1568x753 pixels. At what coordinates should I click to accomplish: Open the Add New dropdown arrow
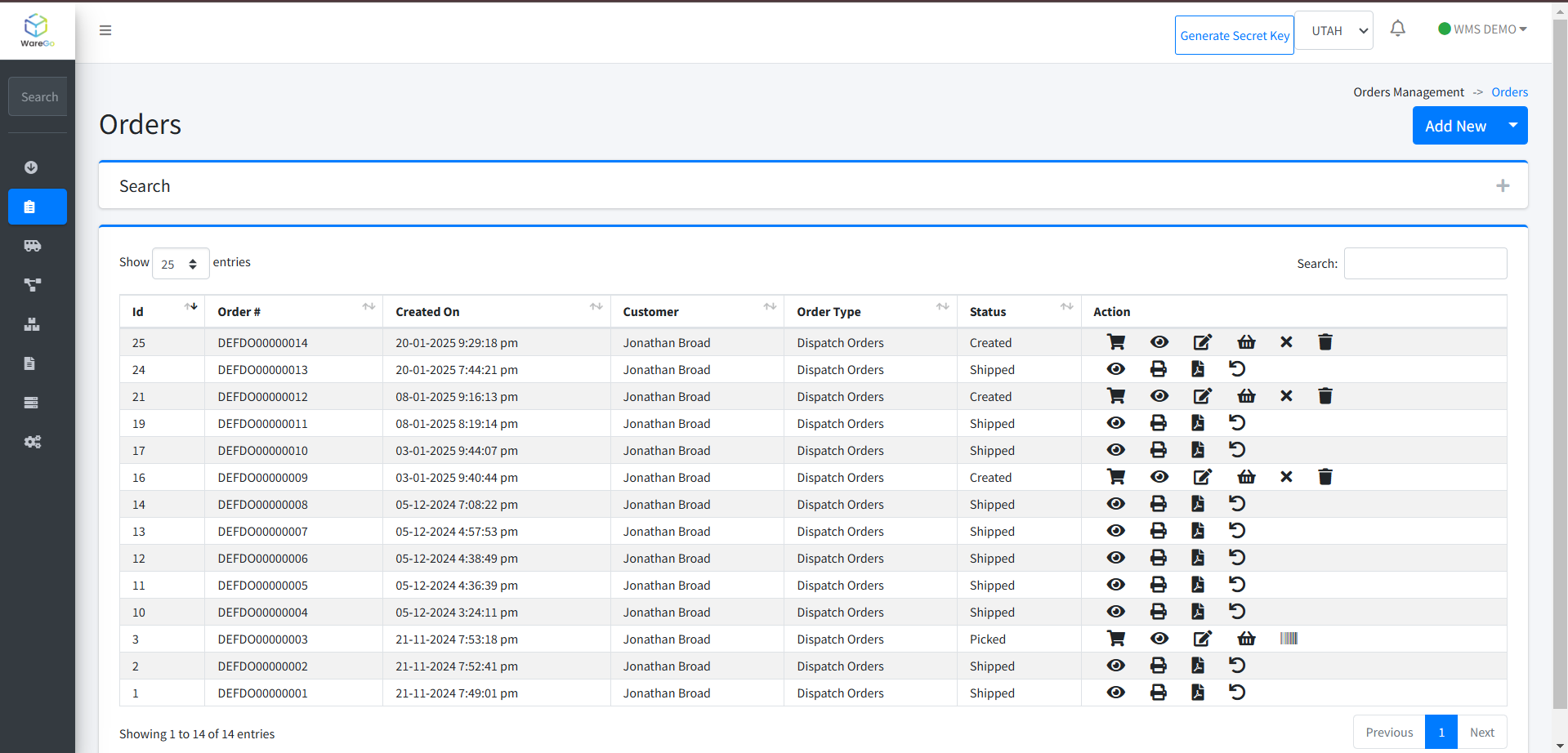[1513, 126]
